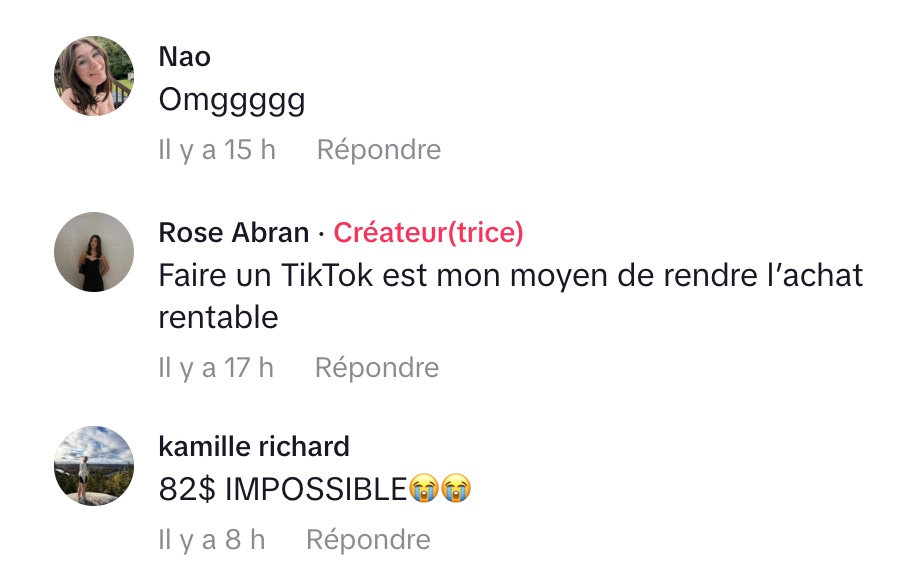Click the "Il y a 15 h" timestamp
The image size is (906, 576).
pyautogui.click(x=217, y=150)
